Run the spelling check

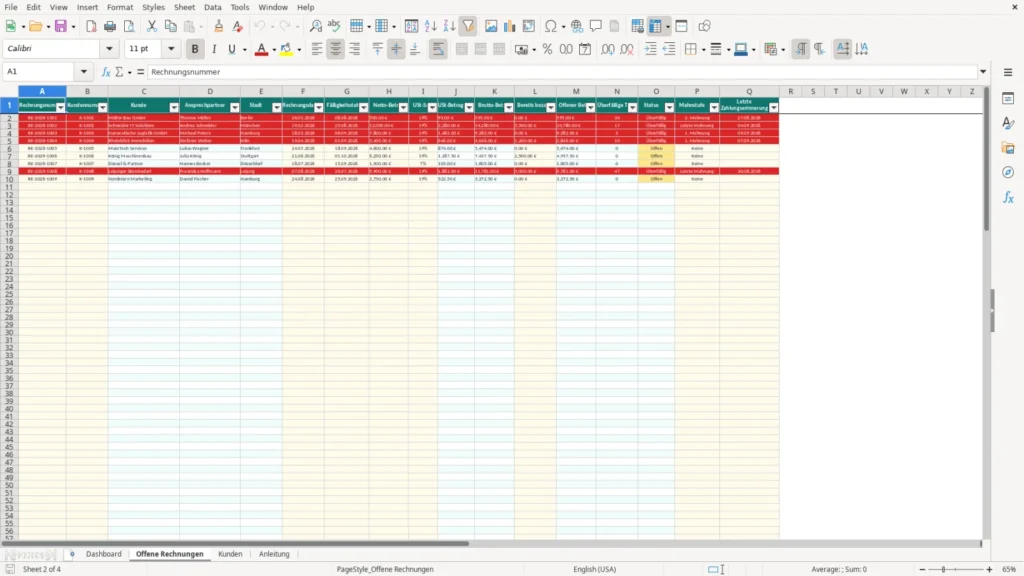pos(334,26)
